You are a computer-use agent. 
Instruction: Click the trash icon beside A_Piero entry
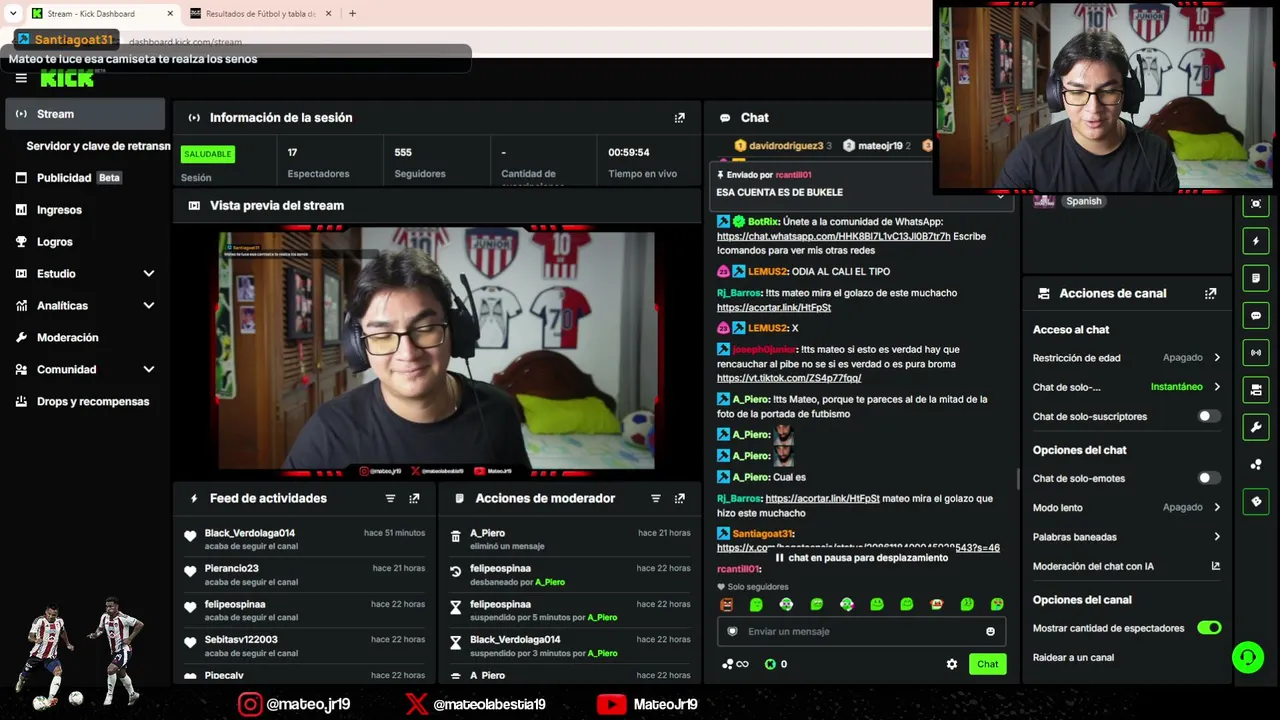(456, 537)
